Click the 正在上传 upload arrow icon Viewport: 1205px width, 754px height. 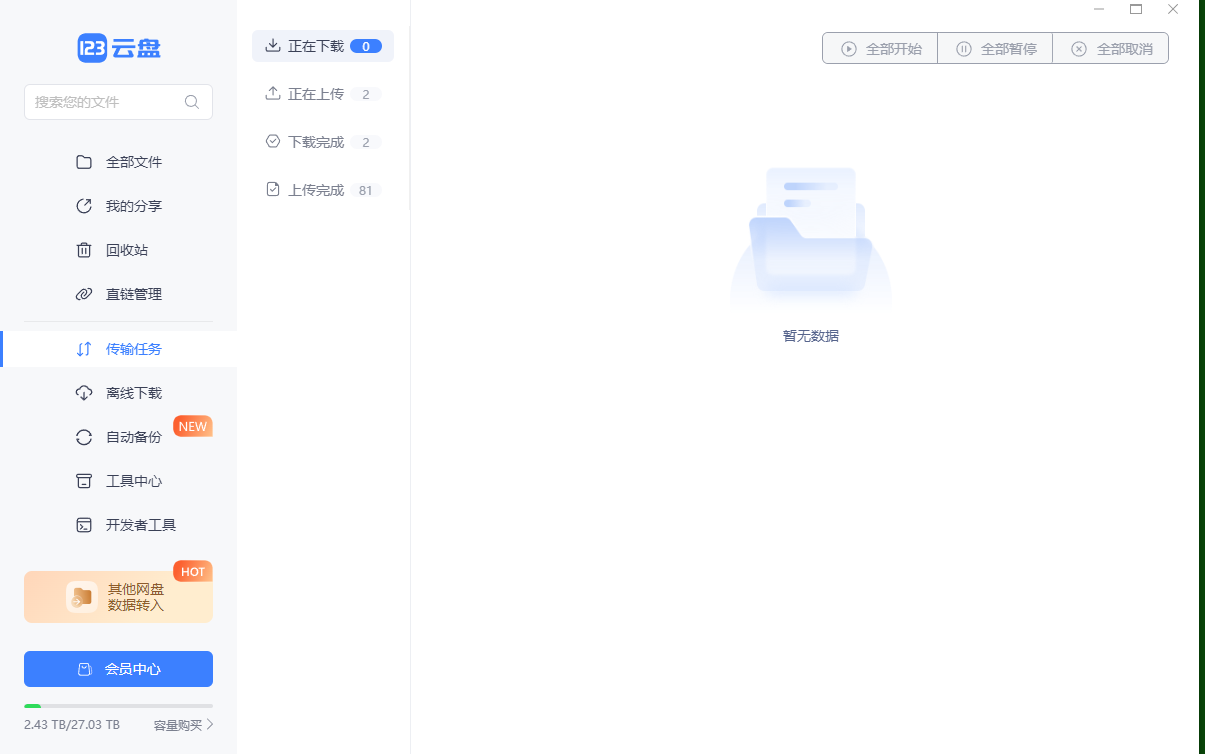coord(273,93)
